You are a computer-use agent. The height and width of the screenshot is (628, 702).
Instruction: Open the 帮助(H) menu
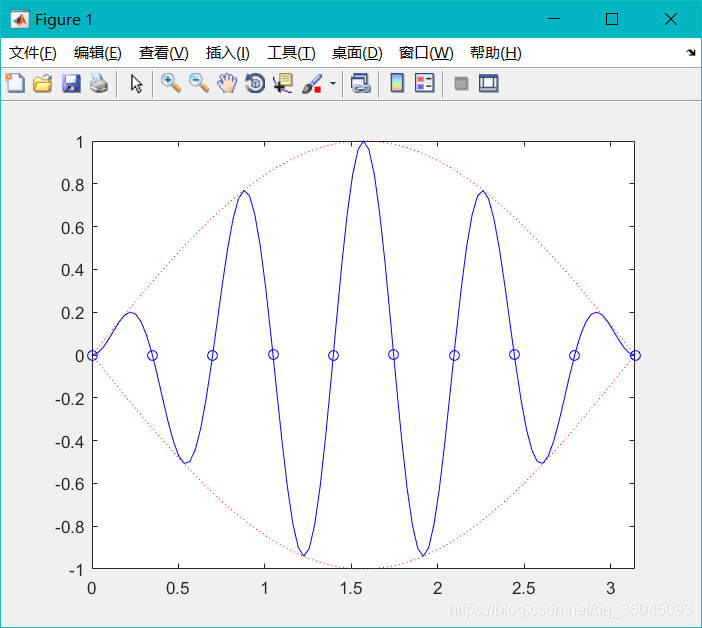tap(495, 53)
